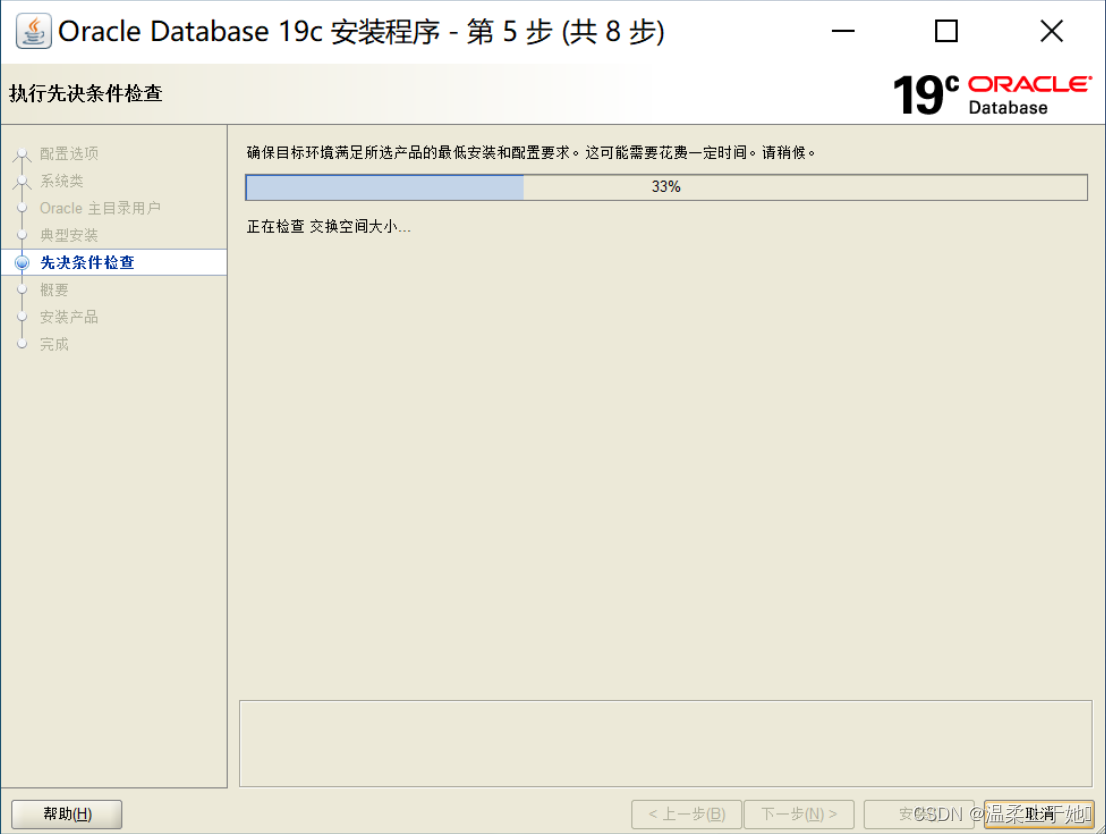Open help with the 帮助(H) button
1106x834 pixels.
[67, 814]
